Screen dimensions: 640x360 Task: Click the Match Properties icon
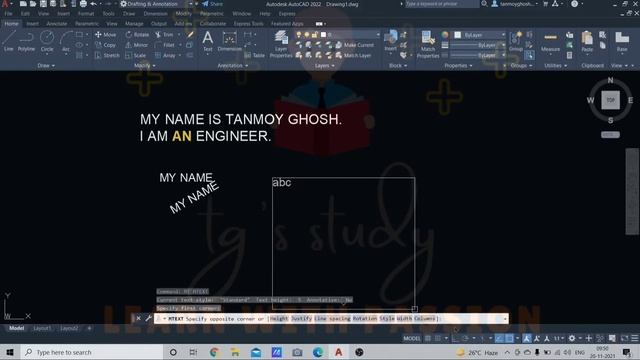pos(427,38)
